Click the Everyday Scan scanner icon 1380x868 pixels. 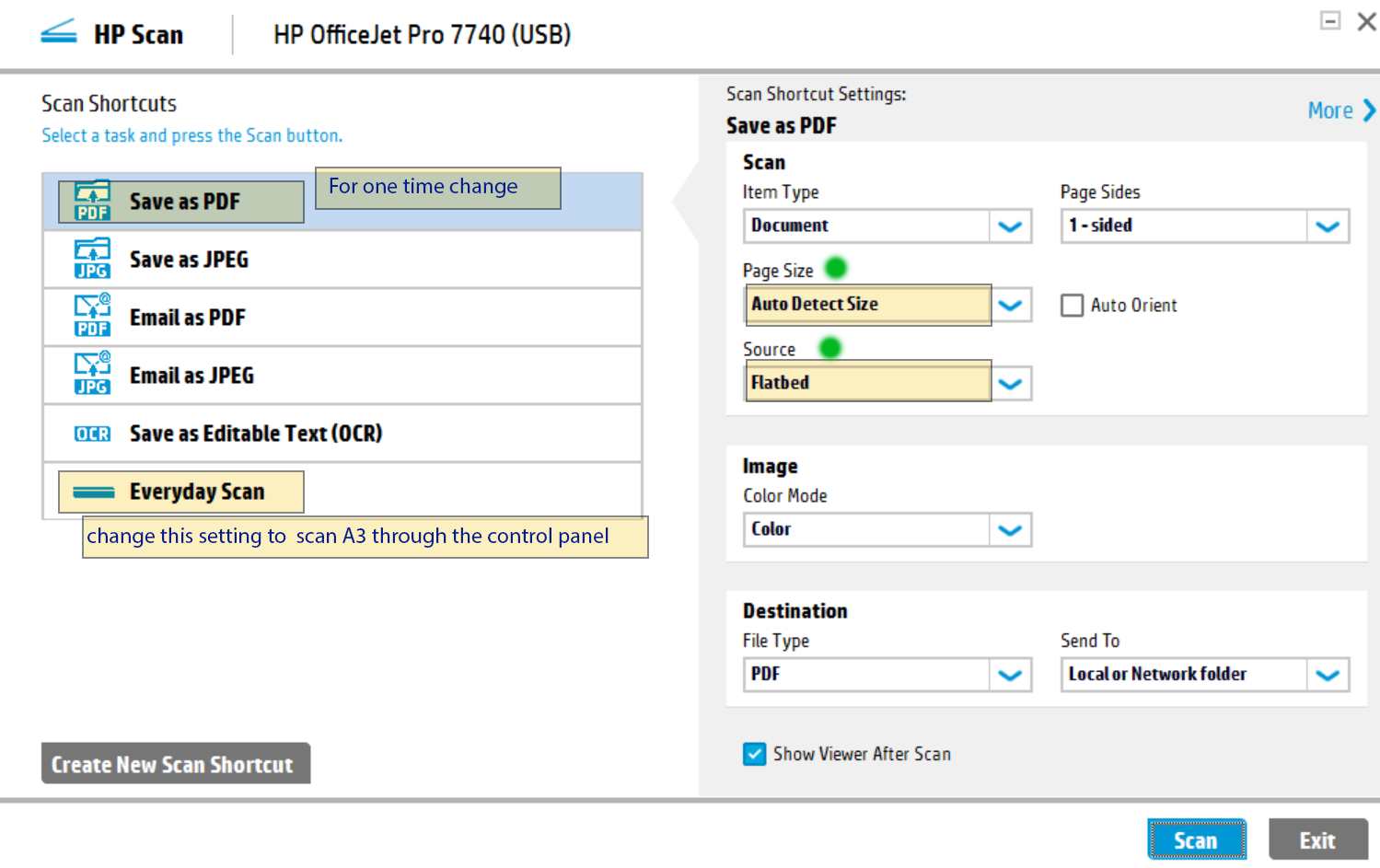[93, 492]
